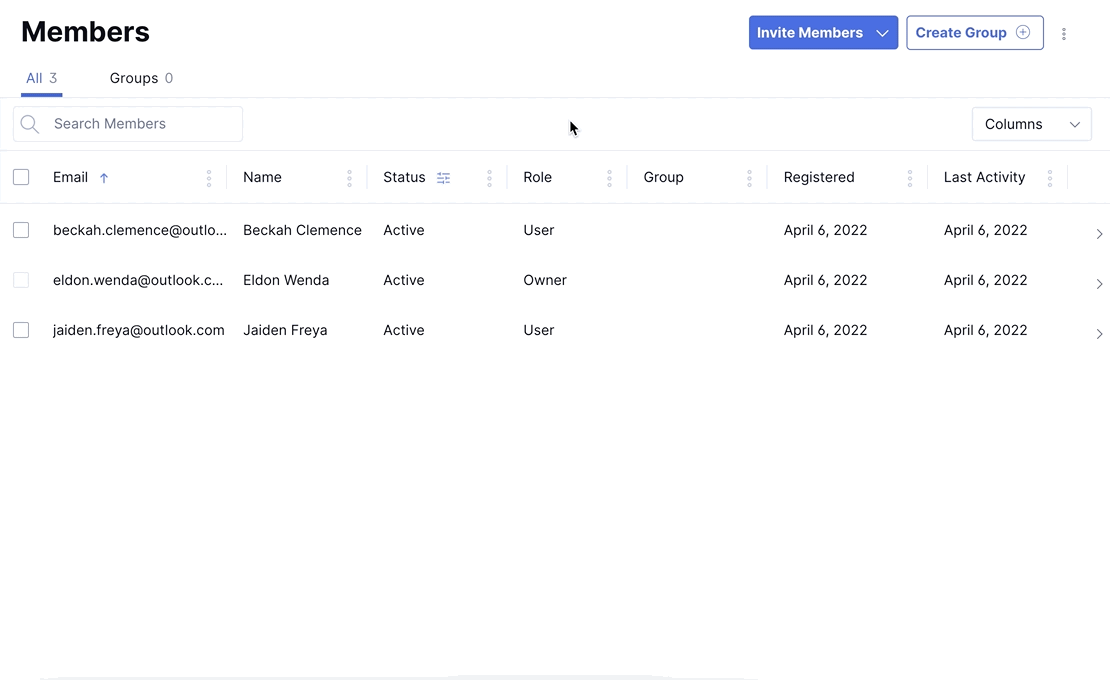Expand the Invite Members dropdown arrow

(882, 33)
